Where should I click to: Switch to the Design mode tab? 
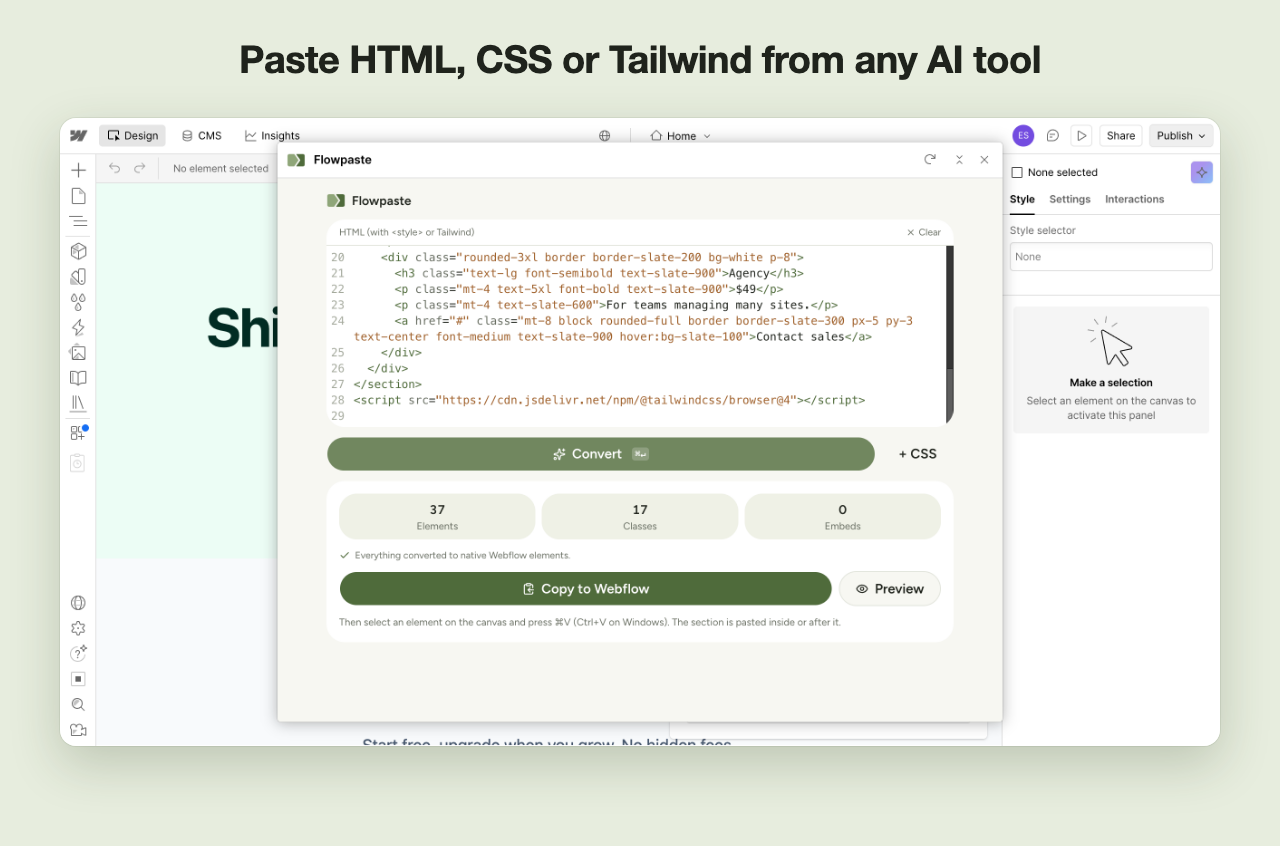[132, 136]
